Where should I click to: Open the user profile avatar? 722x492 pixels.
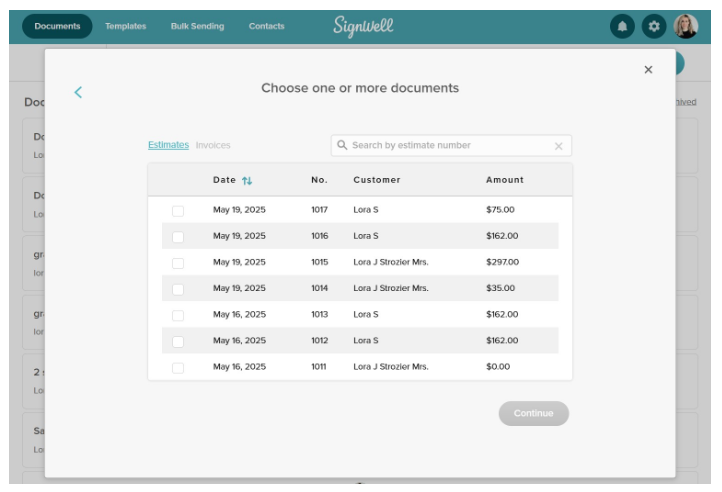click(686, 27)
